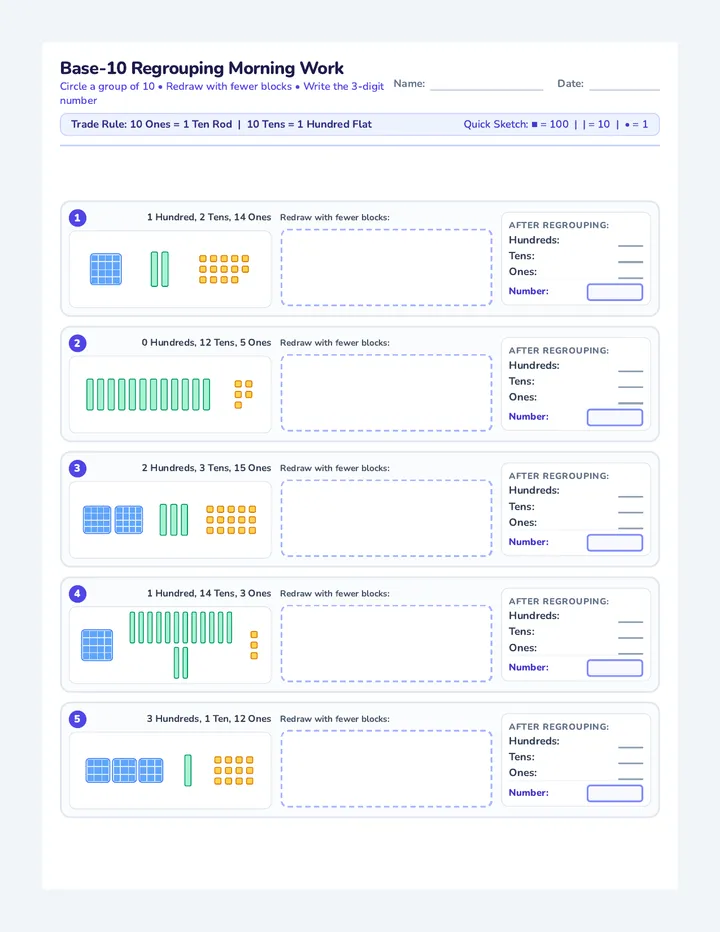The image size is (720, 932).
Task: Click the Quick Sketch legend text
Action: click(x=556, y=124)
